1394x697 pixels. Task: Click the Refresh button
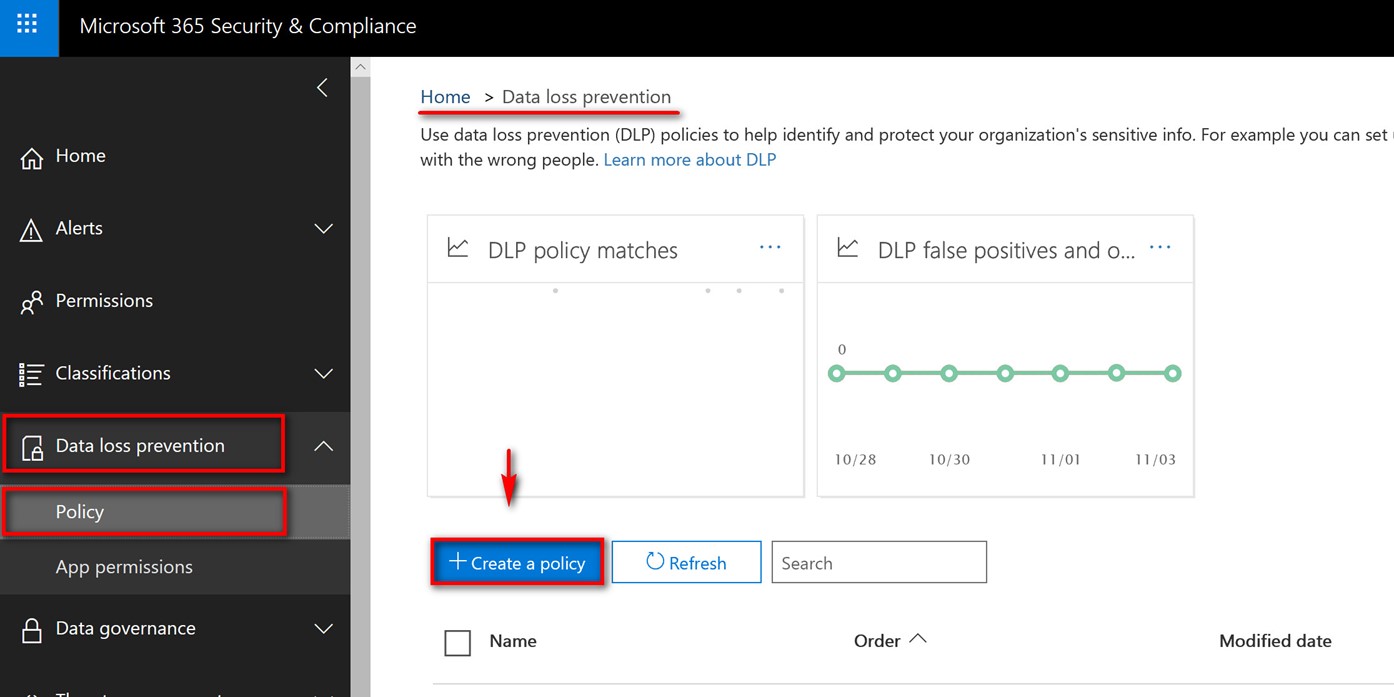pyautogui.click(x=686, y=563)
